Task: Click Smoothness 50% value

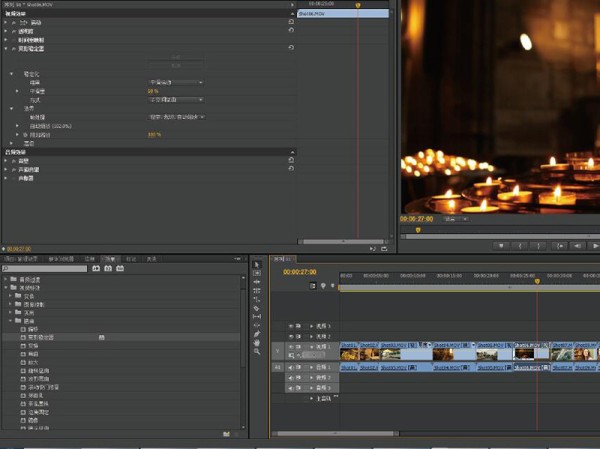Action: [153, 91]
